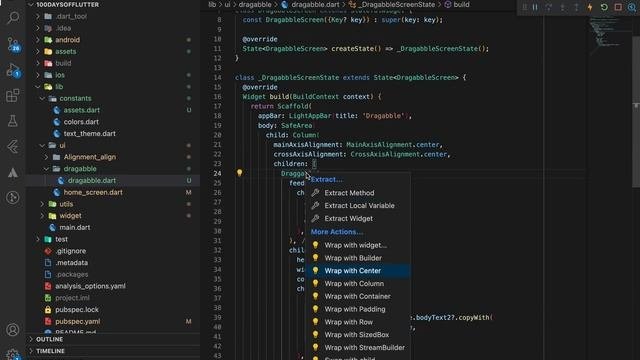
Task: Expand the build folder
Action: click(38, 63)
